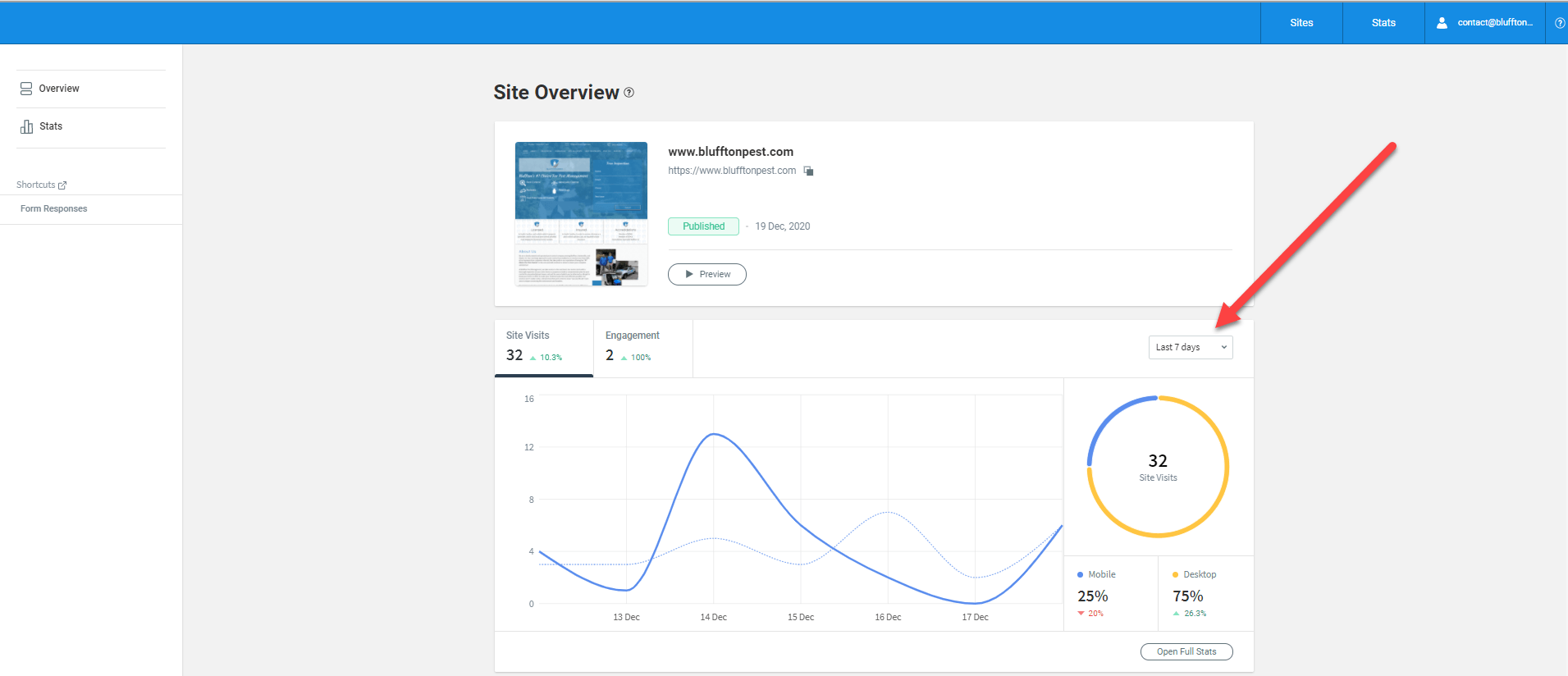Click the 13 Dec axis label
This screenshot has height=676, width=1568.
(x=626, y=617)
